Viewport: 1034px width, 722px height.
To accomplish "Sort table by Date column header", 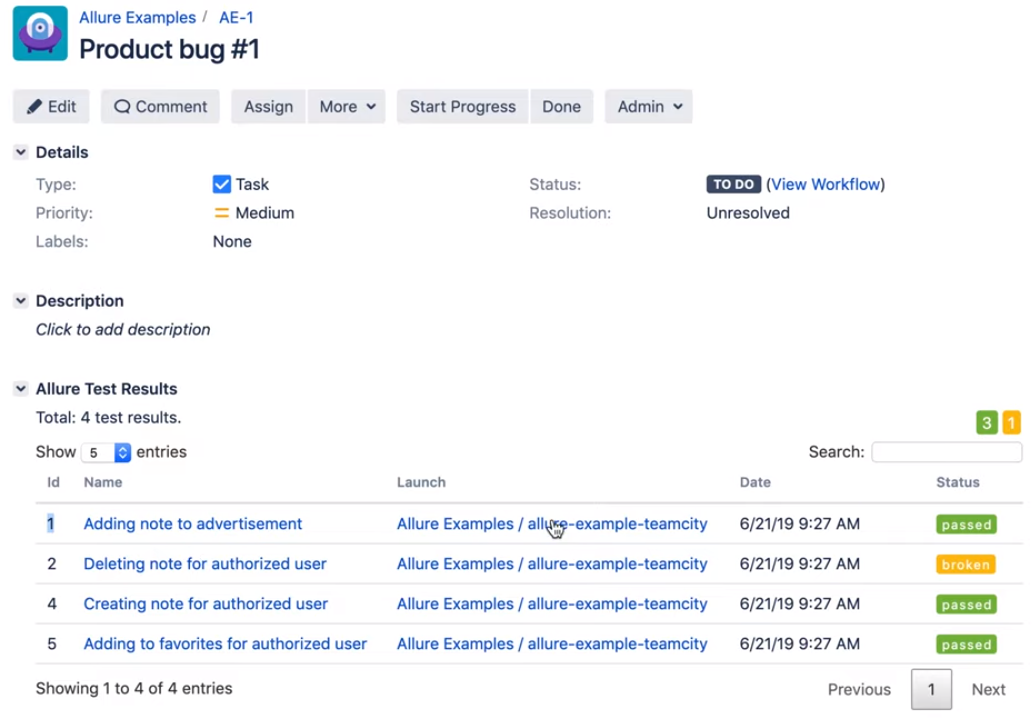I will click(x=755, y=483).
